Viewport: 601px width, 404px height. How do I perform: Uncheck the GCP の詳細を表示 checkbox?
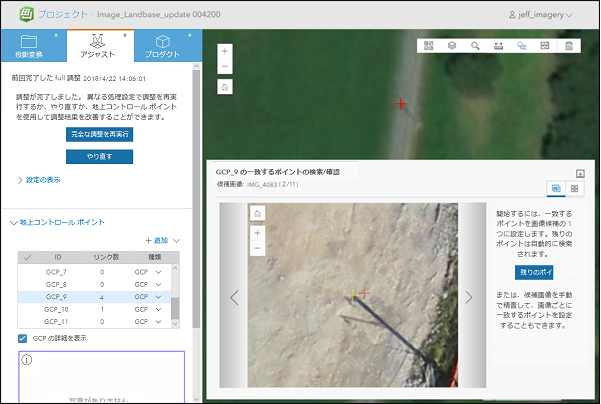pos(23,338)
